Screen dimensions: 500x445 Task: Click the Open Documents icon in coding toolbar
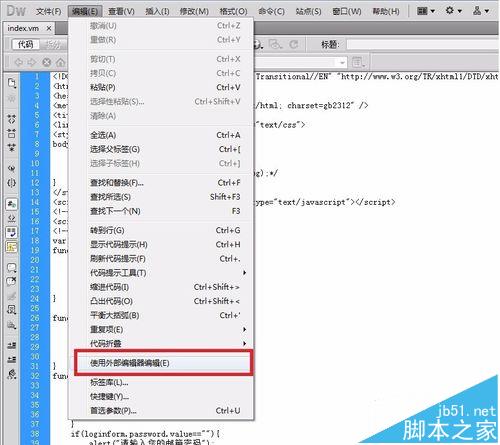point(12,83)
